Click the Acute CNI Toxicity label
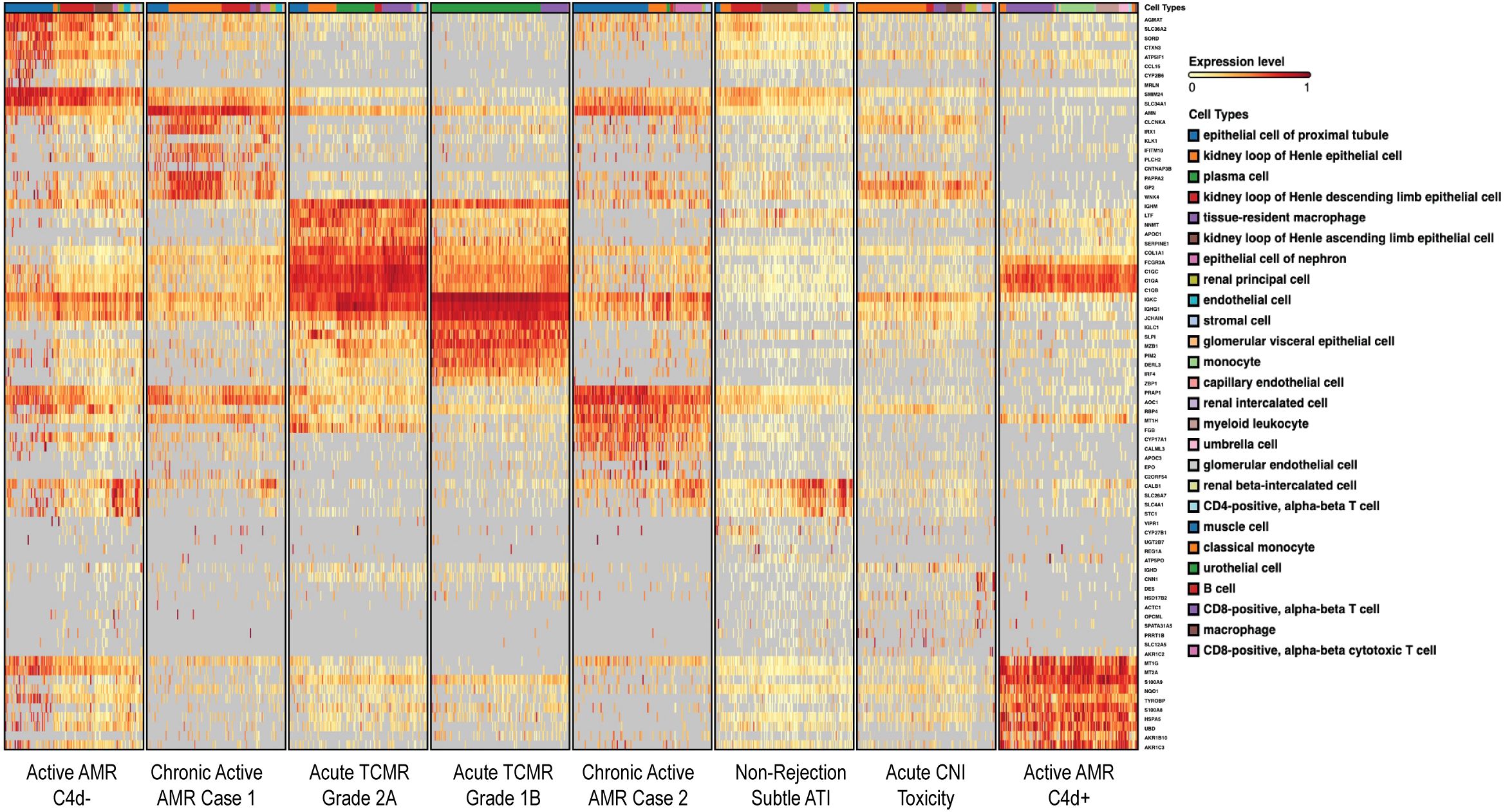 tap(926, 784)
